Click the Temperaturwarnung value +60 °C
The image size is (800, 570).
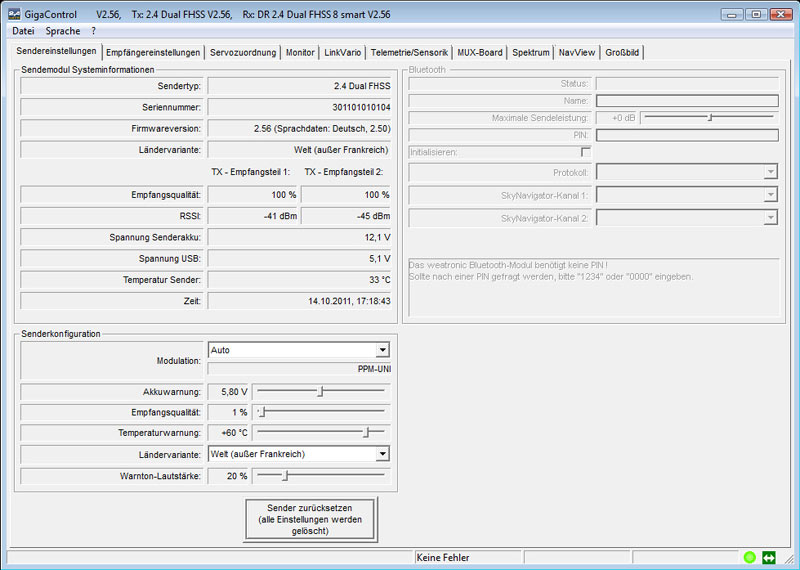point(234,433)
